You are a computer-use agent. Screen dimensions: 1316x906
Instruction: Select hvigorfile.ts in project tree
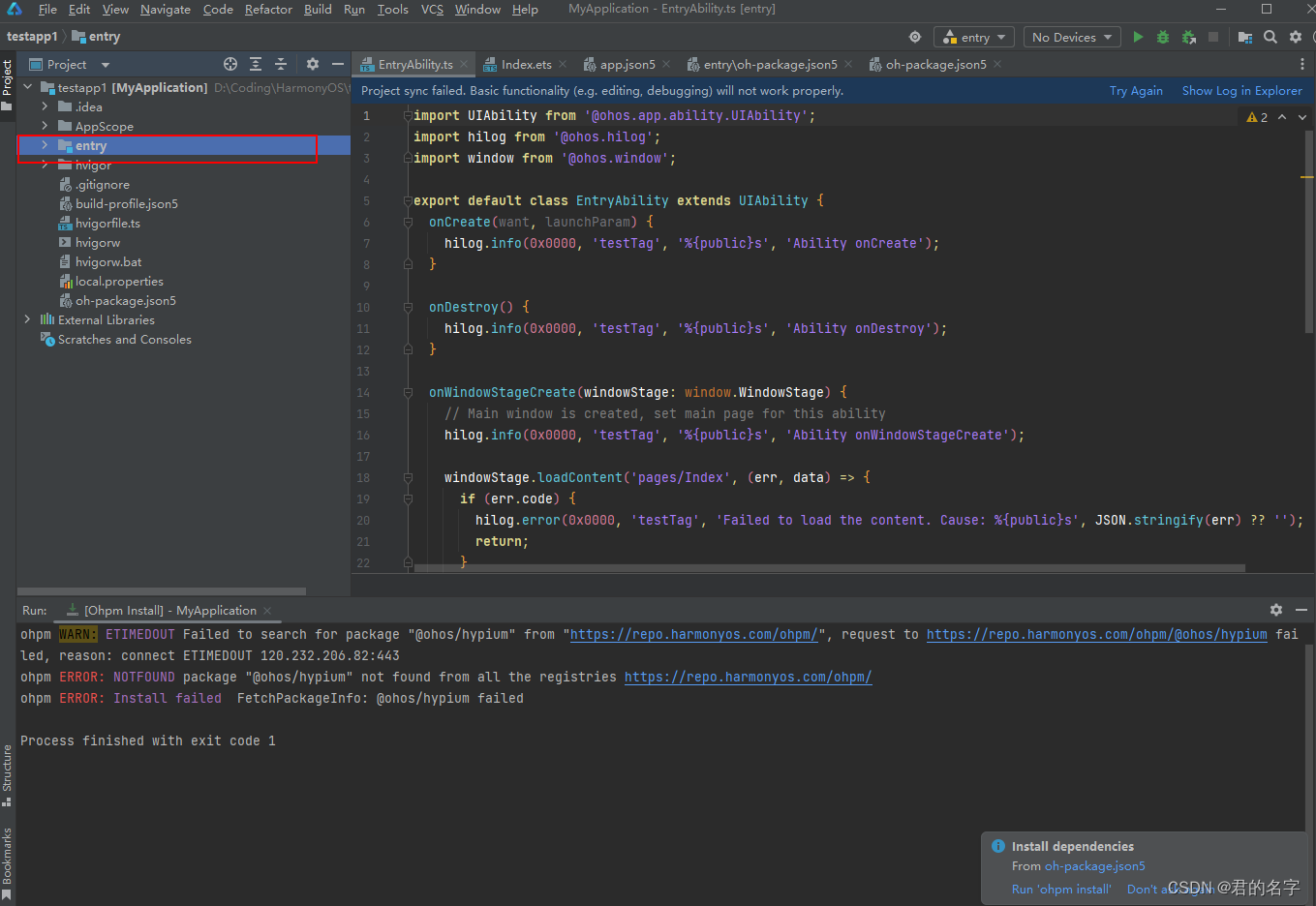[107, 224]
